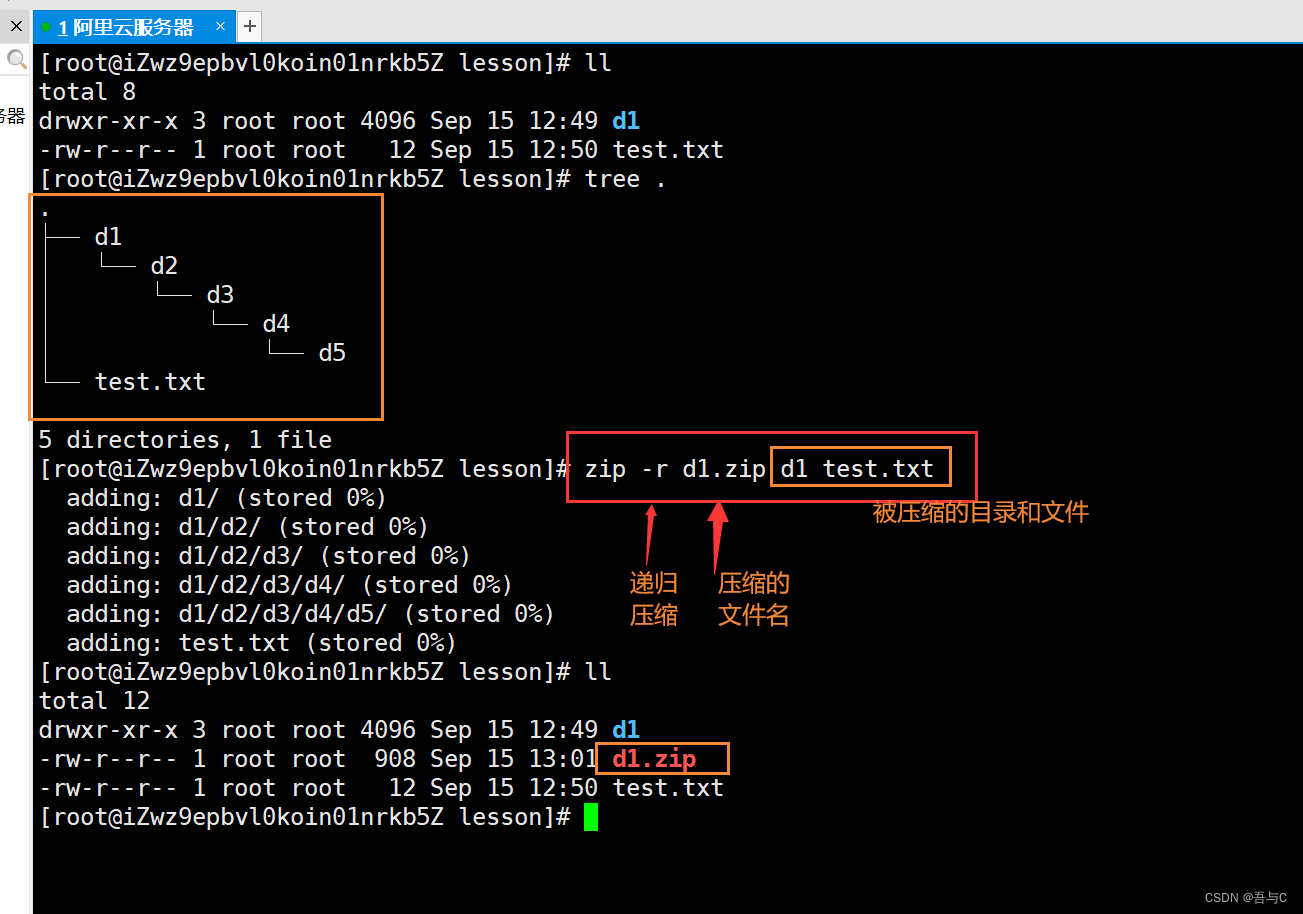The width and height of the screenshot is (1303, 914).
Task: Select the '5 directories, 1 file' summary line
Action: 185,440
